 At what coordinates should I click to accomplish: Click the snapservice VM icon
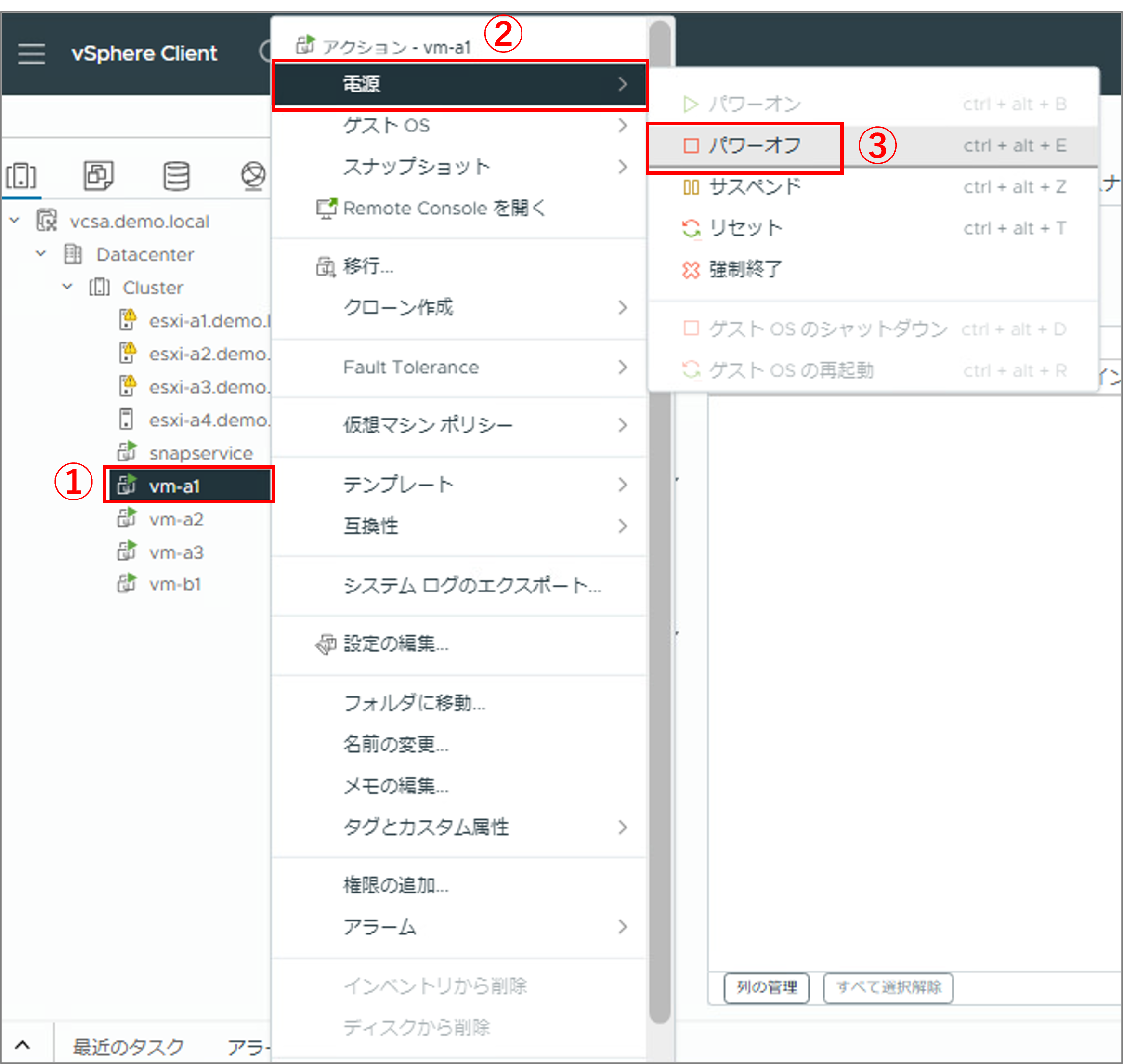pos(127,451)
